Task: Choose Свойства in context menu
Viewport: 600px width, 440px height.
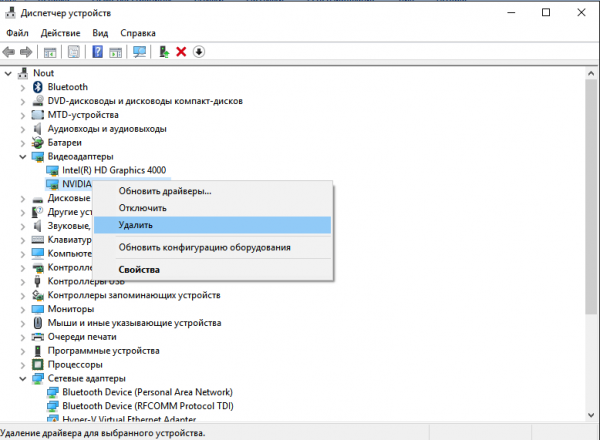Action: coord(213,270)
